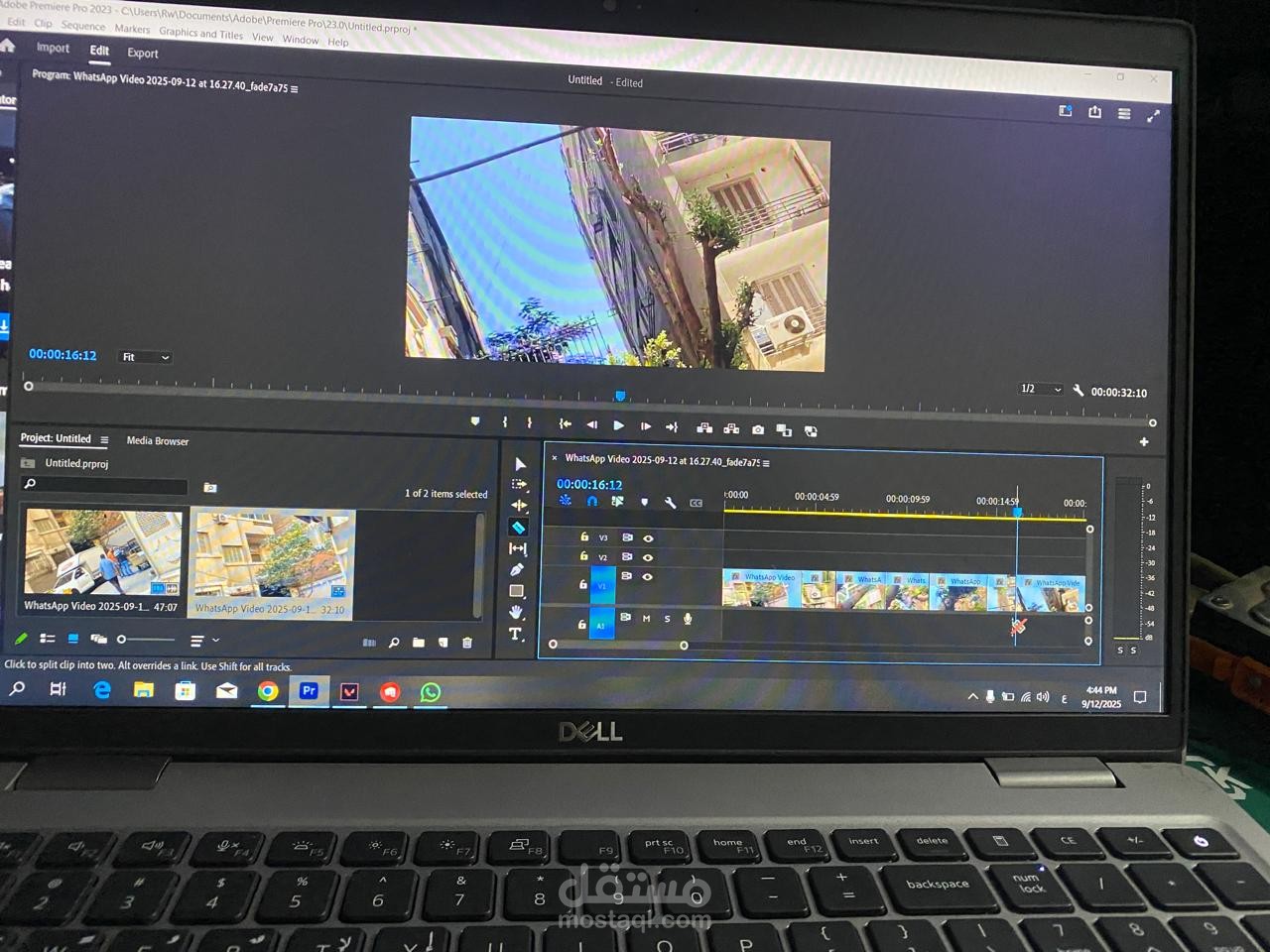1270x952 pixels.
Task: Open the timeline wrench display settings
Action: [670, 503]
